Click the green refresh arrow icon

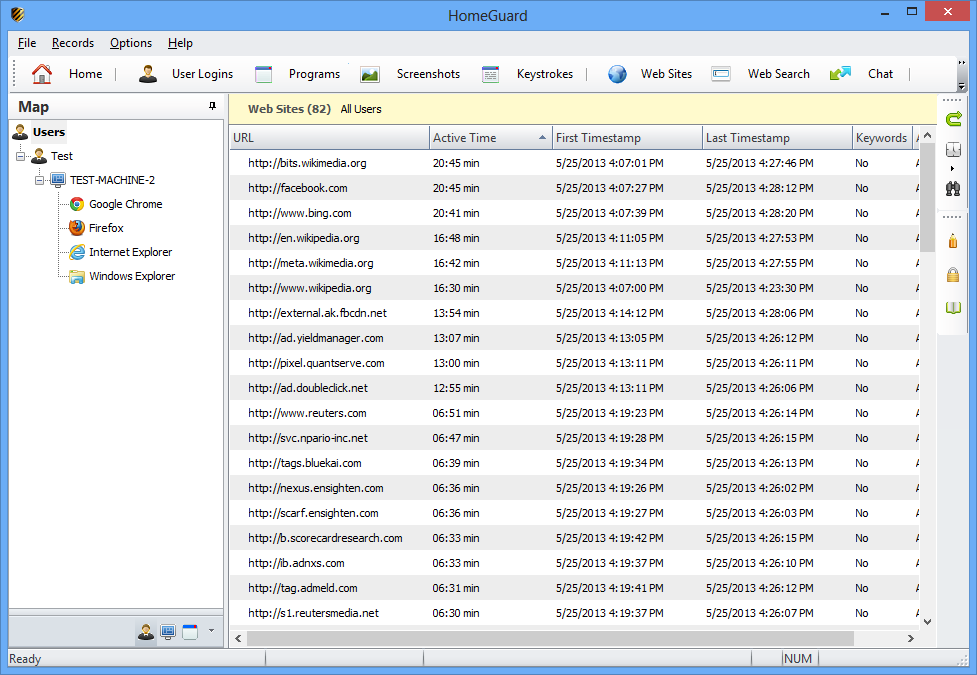click(x=953, y=120)
